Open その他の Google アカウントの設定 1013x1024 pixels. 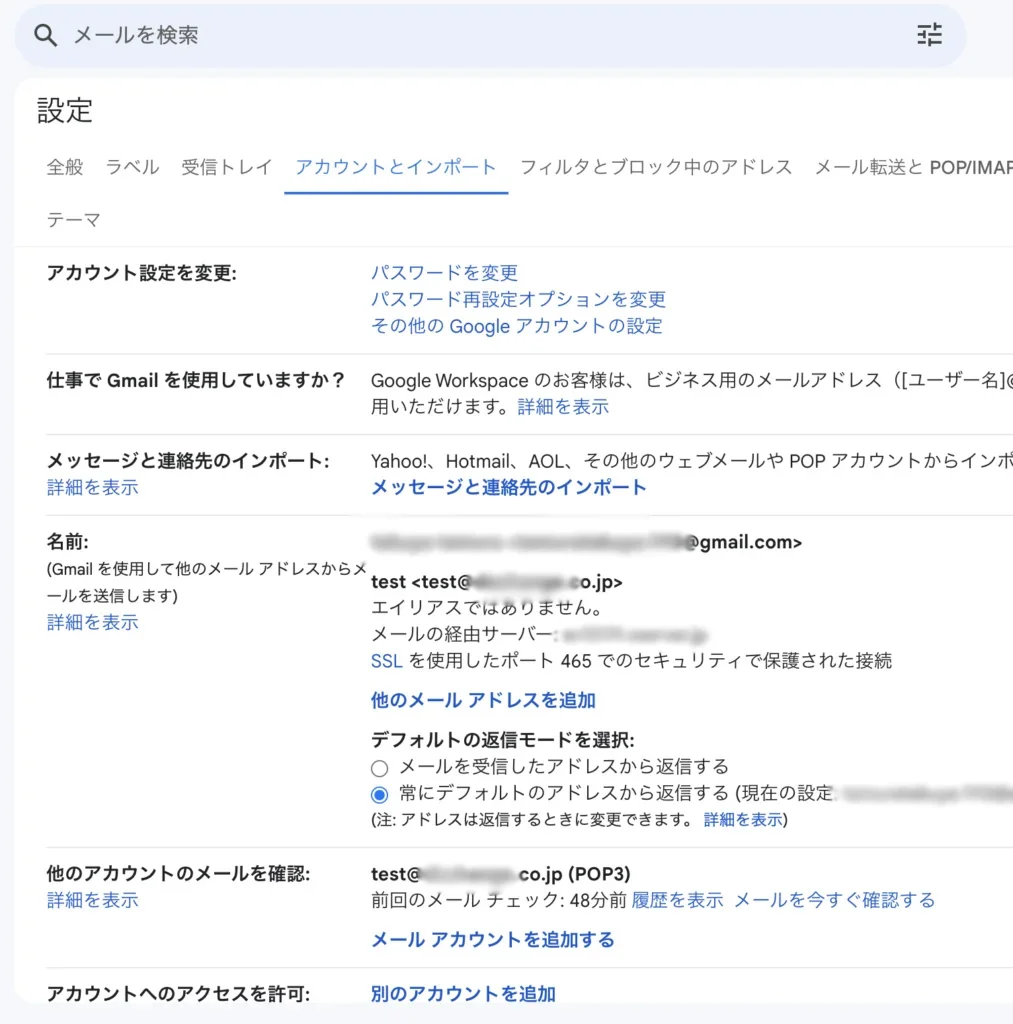pyautogui.click(x=516, y=326)
